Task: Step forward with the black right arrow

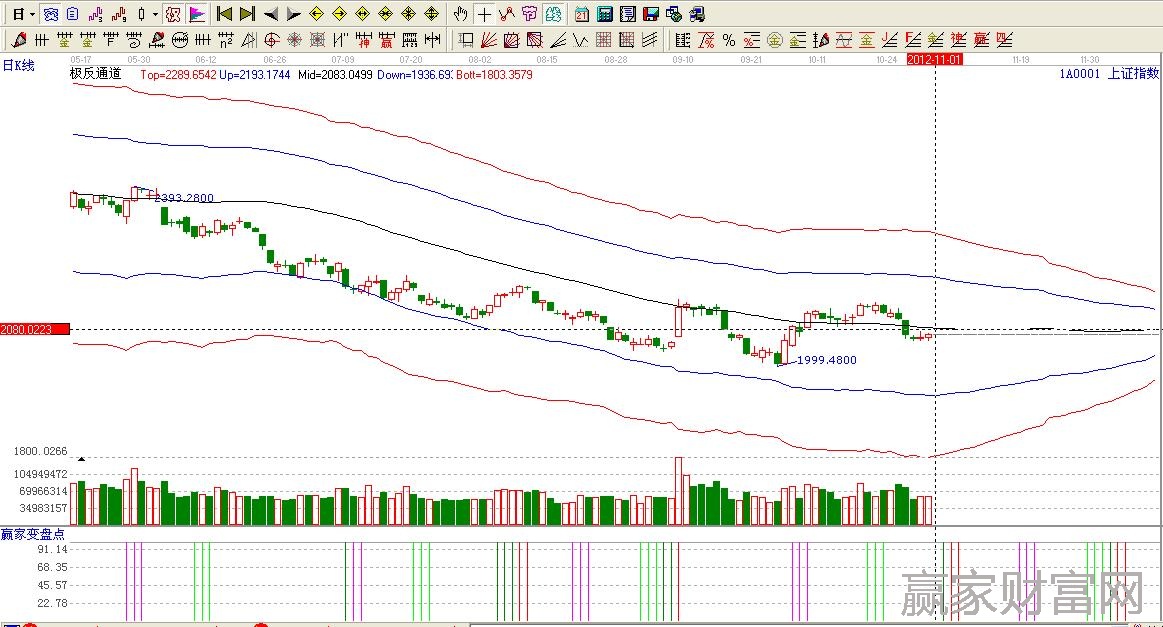Action: pyautogui.click(x=293, y=14)
